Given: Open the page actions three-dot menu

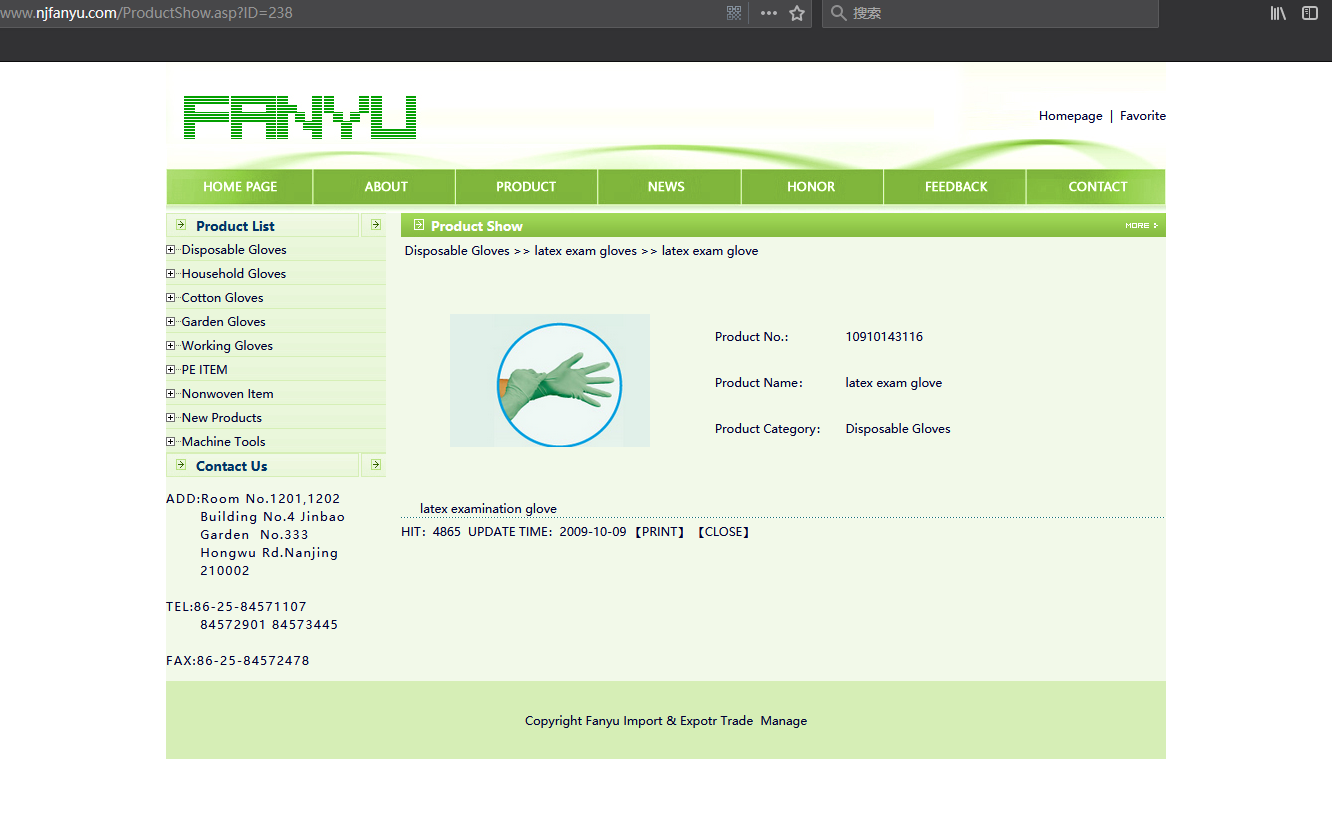Looking at the screenshot, I should 768,13.
